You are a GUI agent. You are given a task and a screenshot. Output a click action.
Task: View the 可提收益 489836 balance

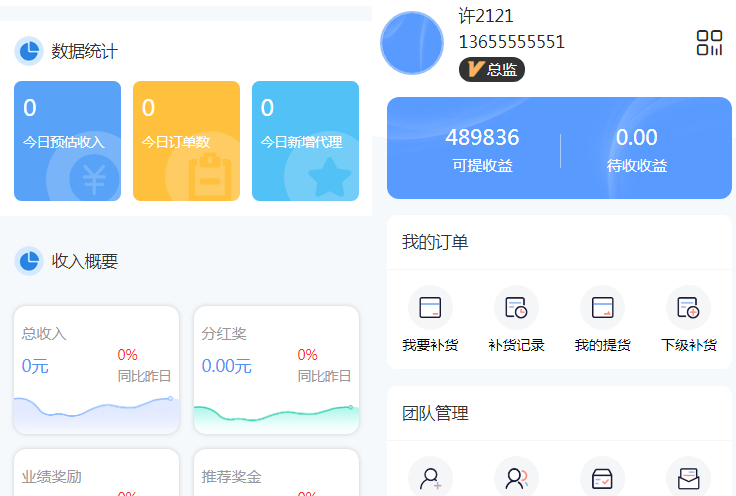(482, 149)
